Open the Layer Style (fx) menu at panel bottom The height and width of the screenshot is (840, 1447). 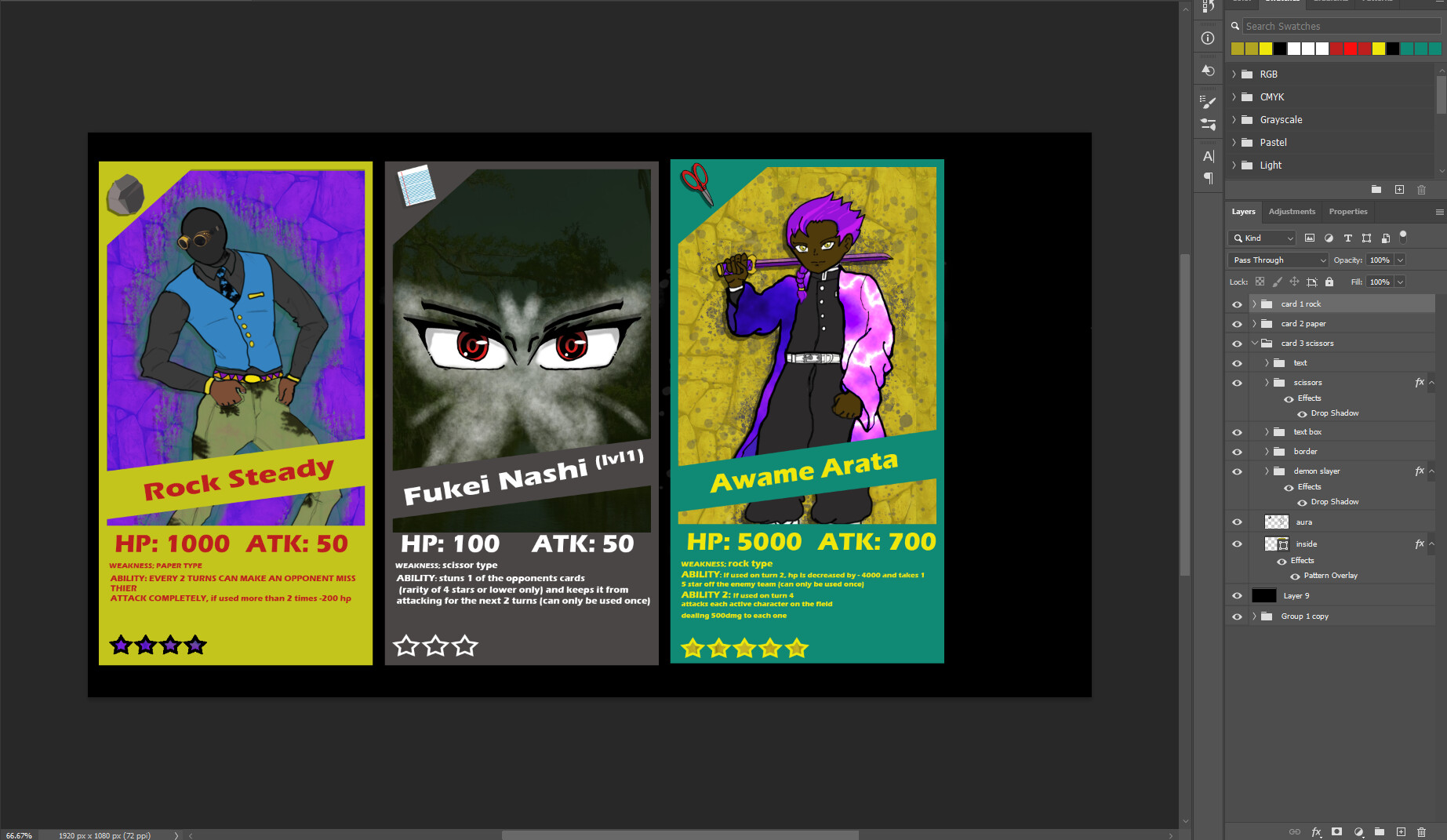click(1316, 831)
